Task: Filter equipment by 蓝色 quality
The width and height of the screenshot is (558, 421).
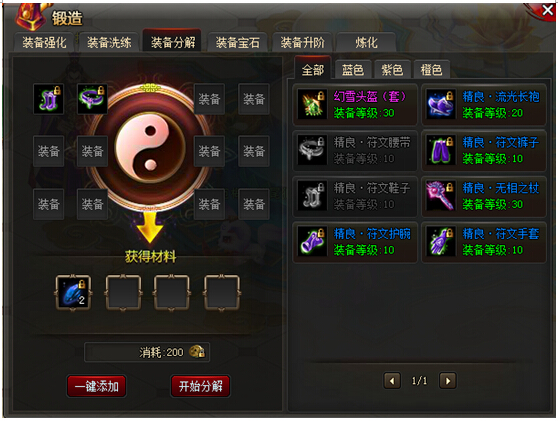Action: click(352, 70)
